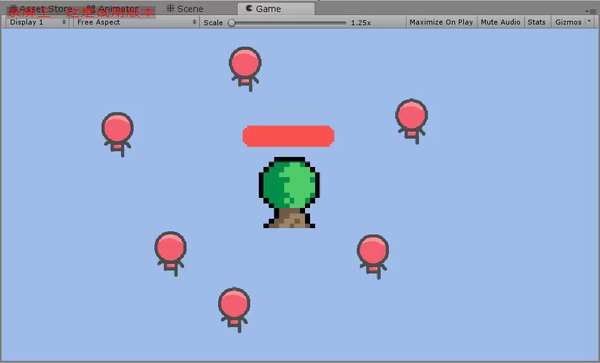Toggle Maximize On Play

click(441, 22)
